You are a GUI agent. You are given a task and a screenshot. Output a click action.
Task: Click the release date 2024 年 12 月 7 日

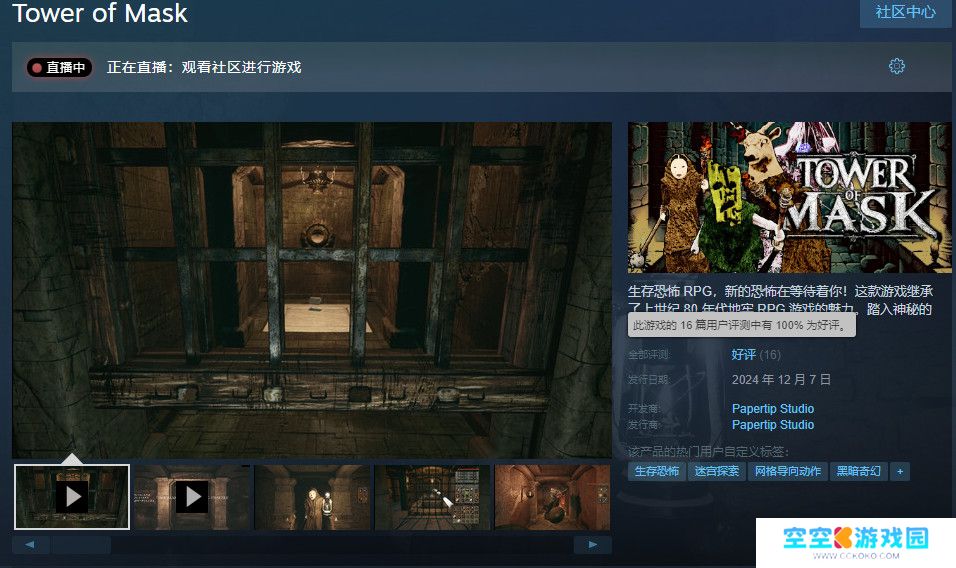(781, 380)
